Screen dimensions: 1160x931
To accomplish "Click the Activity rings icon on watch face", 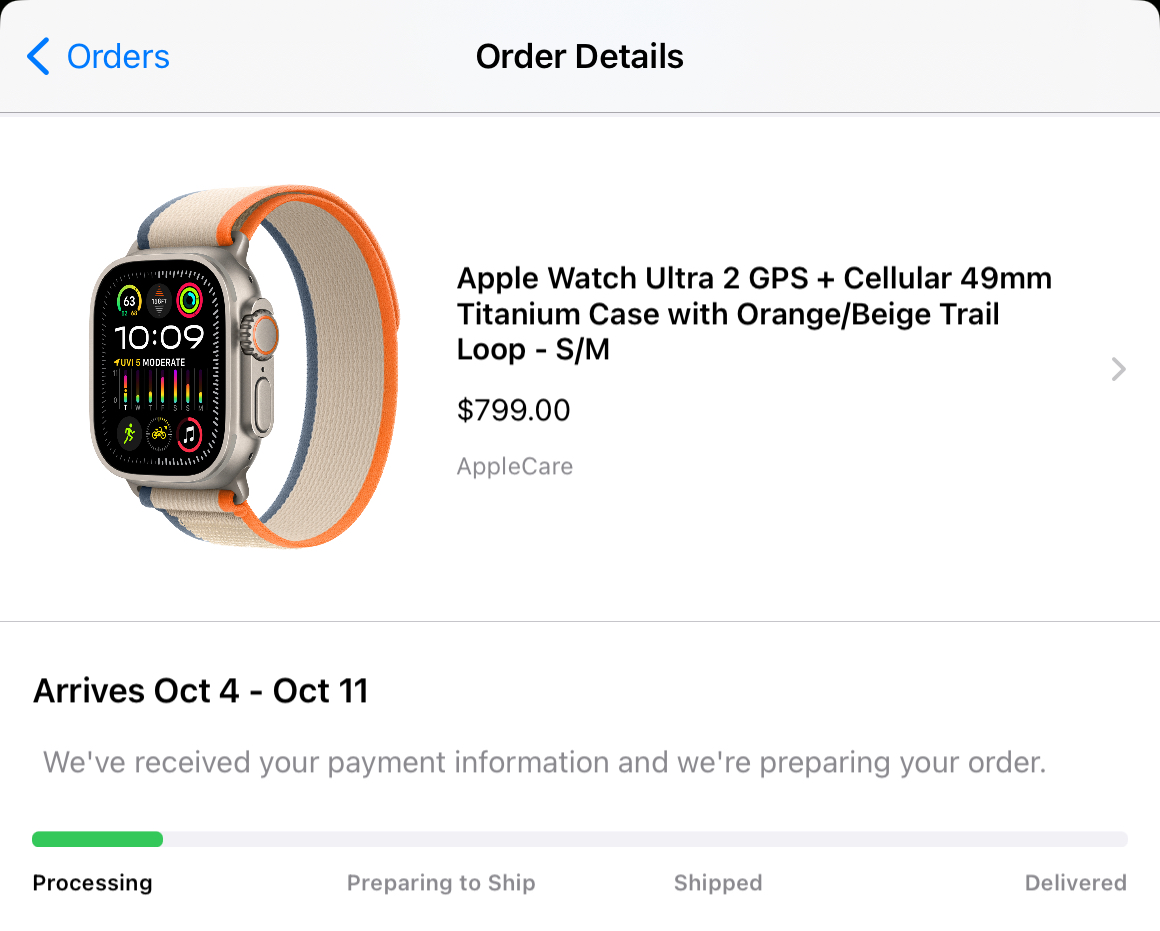I will point(189,299).
